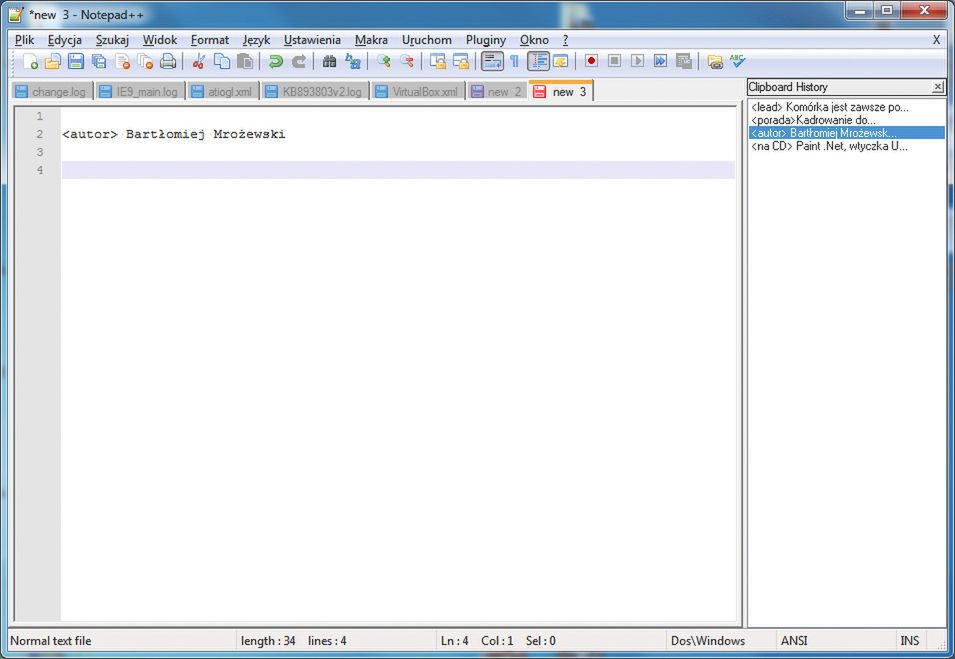
Task: Open the Uruchom menu
Action: tap(426, 40)
